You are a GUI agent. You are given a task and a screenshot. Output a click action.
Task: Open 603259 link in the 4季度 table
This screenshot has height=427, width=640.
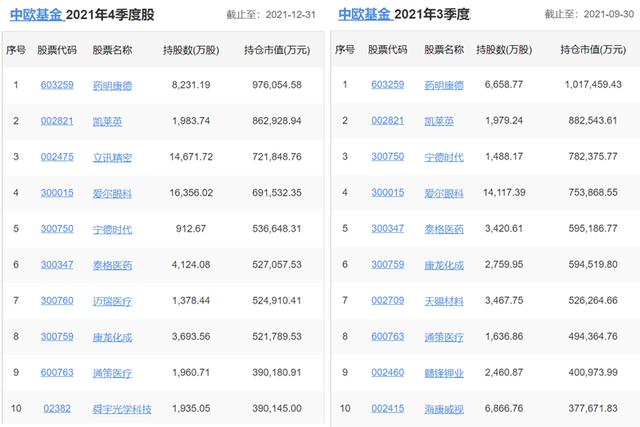tap(57, 85)
